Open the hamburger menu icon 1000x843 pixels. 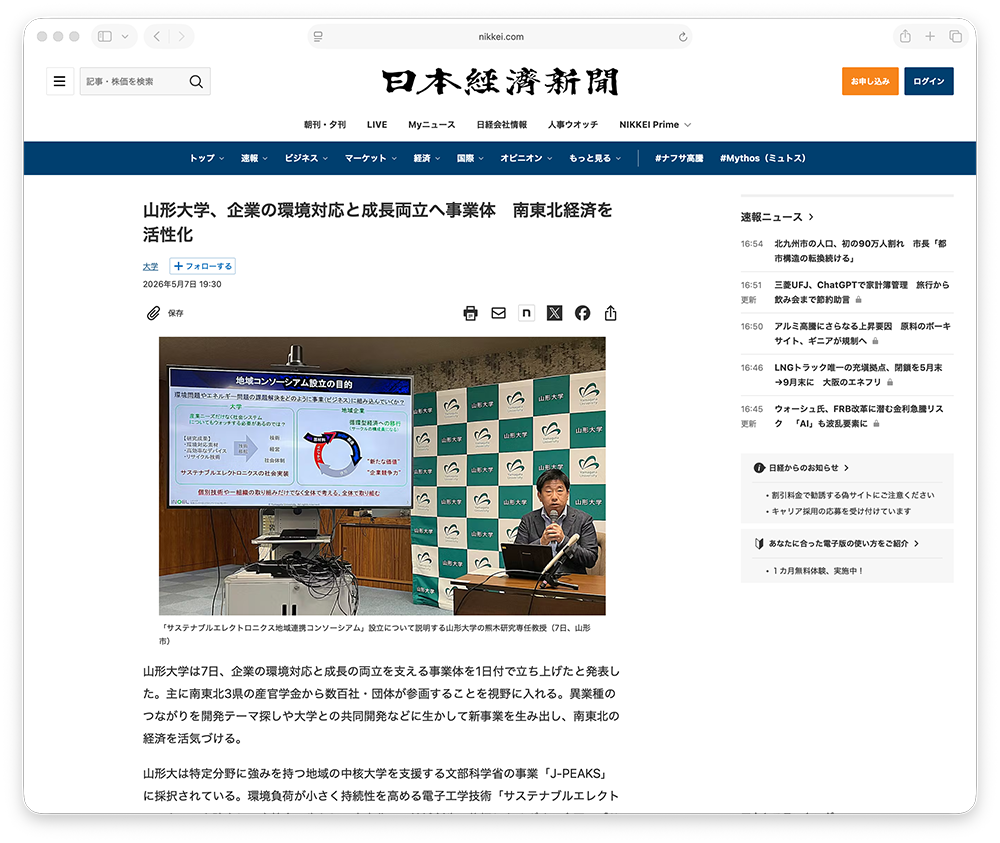pyautogui.click(x=60, y=81)
